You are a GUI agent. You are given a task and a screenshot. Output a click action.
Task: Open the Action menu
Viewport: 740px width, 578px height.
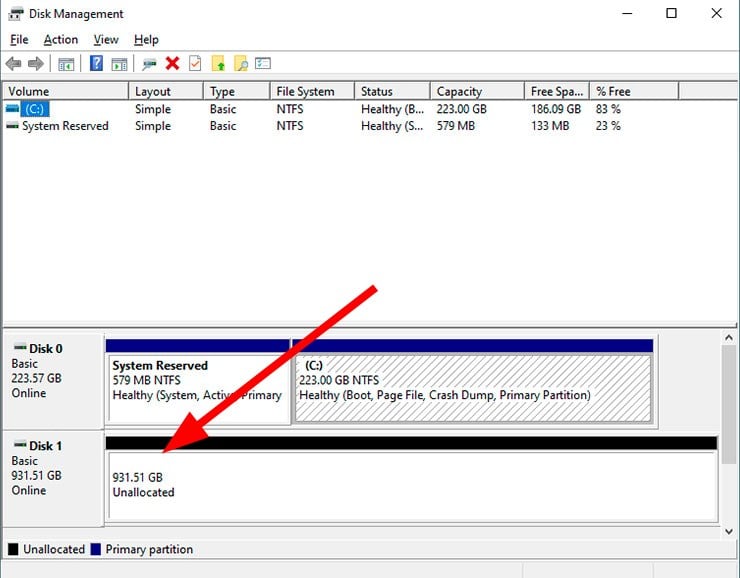(61, 40)
